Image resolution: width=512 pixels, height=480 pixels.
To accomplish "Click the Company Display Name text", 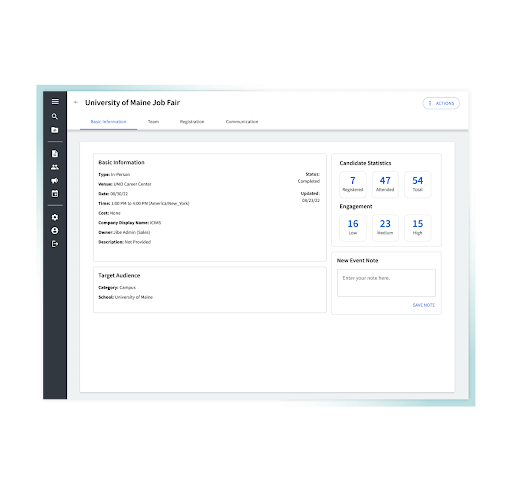I will 129,223.
